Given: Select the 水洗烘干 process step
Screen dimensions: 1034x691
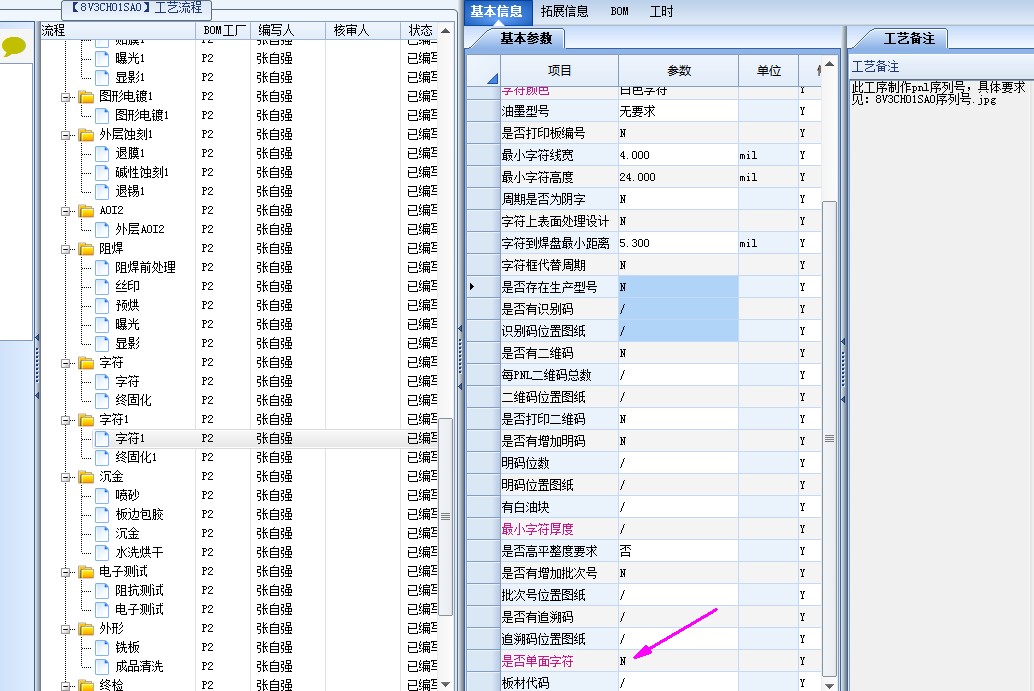Looking at the screenshot, I should (x=139, y=553).
